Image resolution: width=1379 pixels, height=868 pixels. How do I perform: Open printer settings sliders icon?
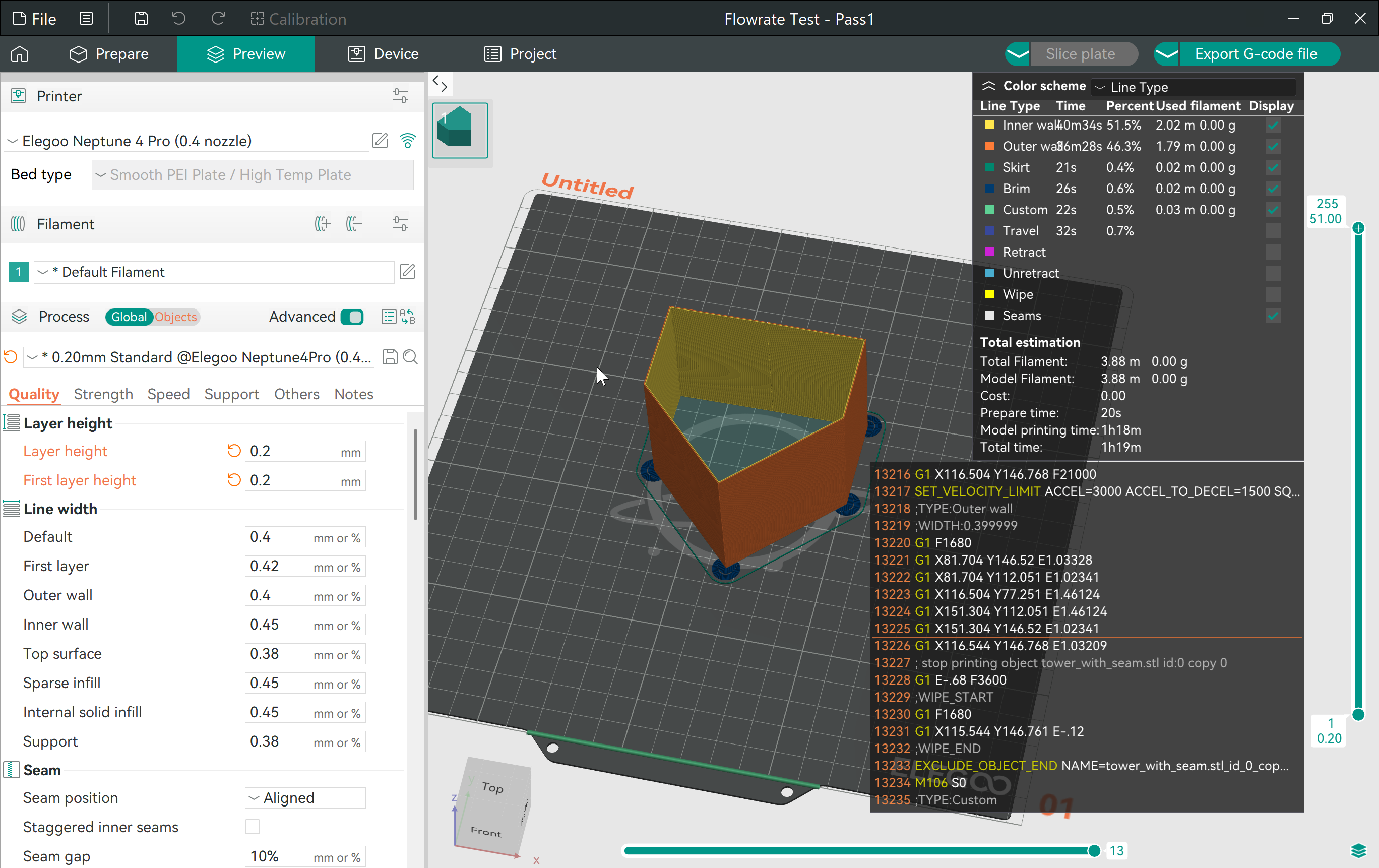[400, 96]
